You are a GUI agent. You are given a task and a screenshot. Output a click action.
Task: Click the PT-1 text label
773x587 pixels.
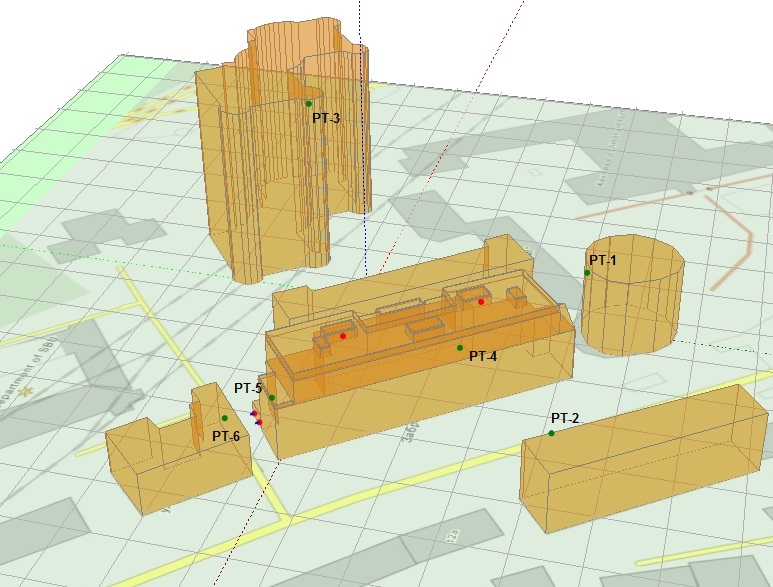pyautogui.click(x=603, y=260)
